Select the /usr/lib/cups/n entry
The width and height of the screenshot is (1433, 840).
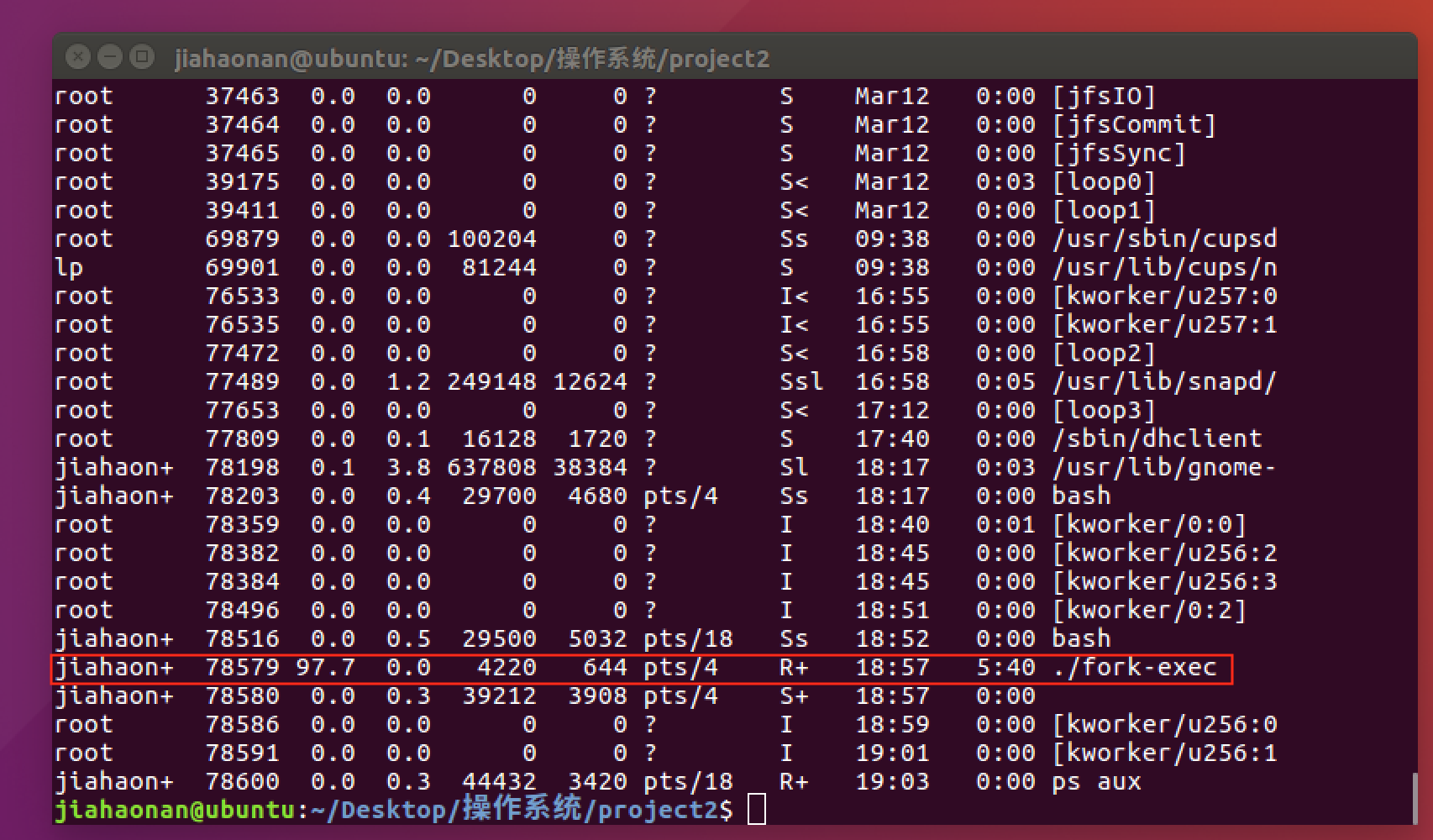pyautogui.click(x=1165, y=267)
